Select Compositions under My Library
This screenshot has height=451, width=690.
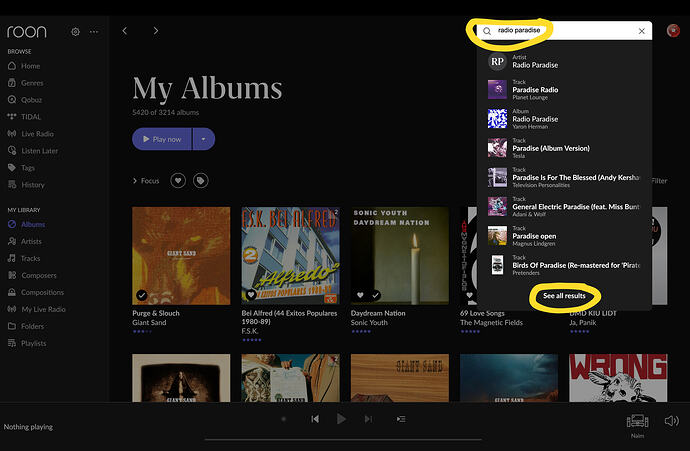tap(36, 292)
